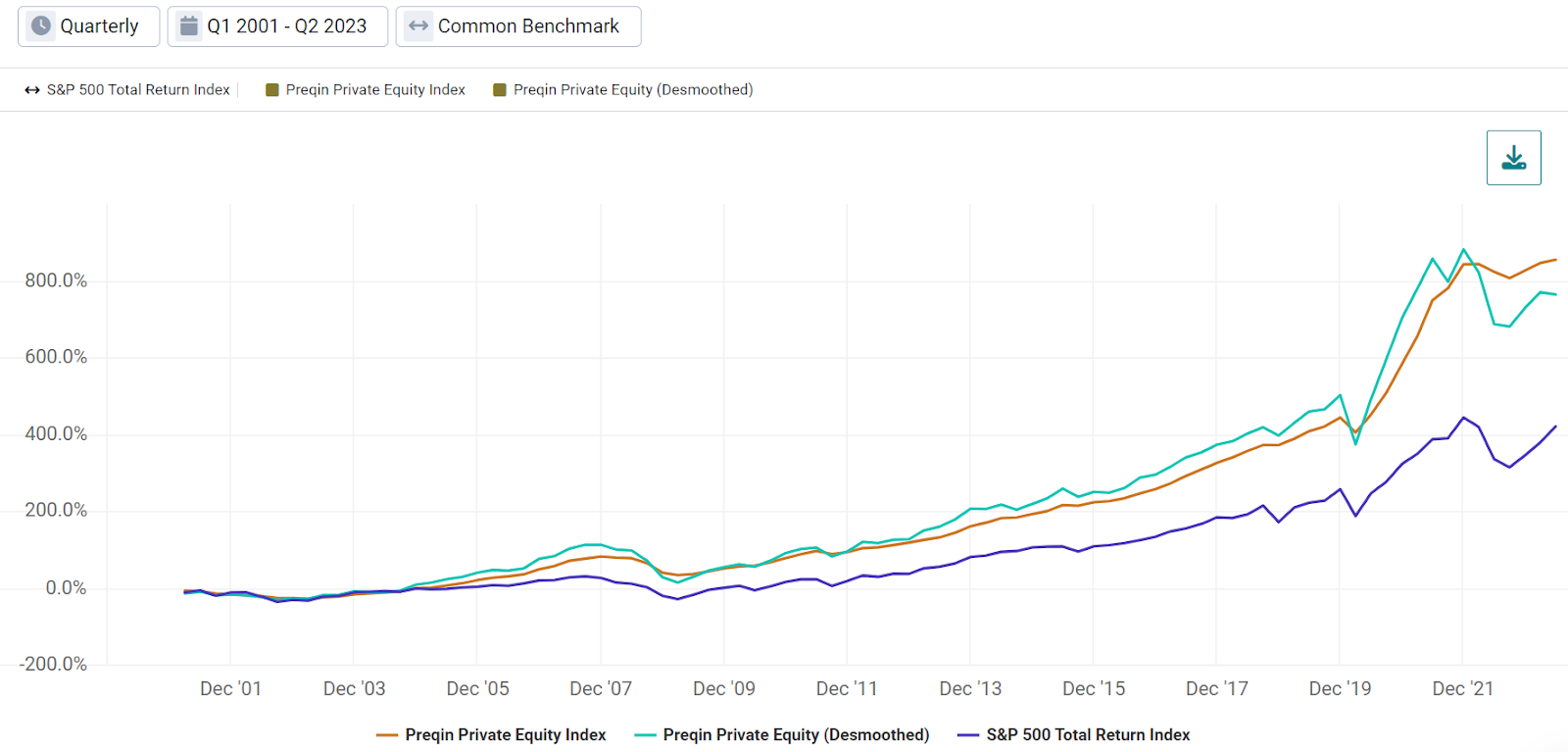
Task: Click the download chart icon button
Action: coord(1513,158)
